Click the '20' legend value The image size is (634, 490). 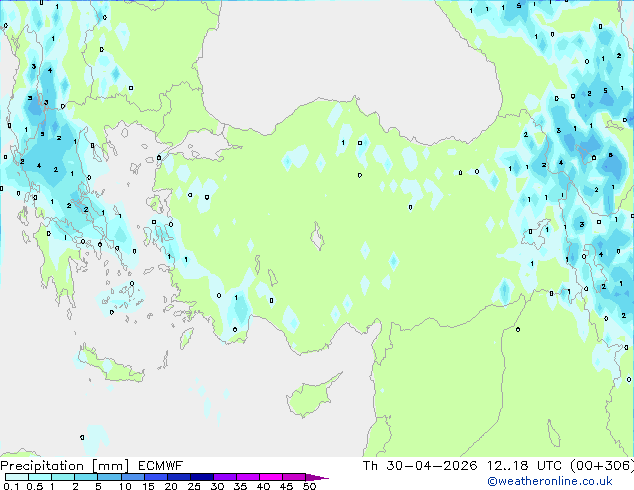171,486
